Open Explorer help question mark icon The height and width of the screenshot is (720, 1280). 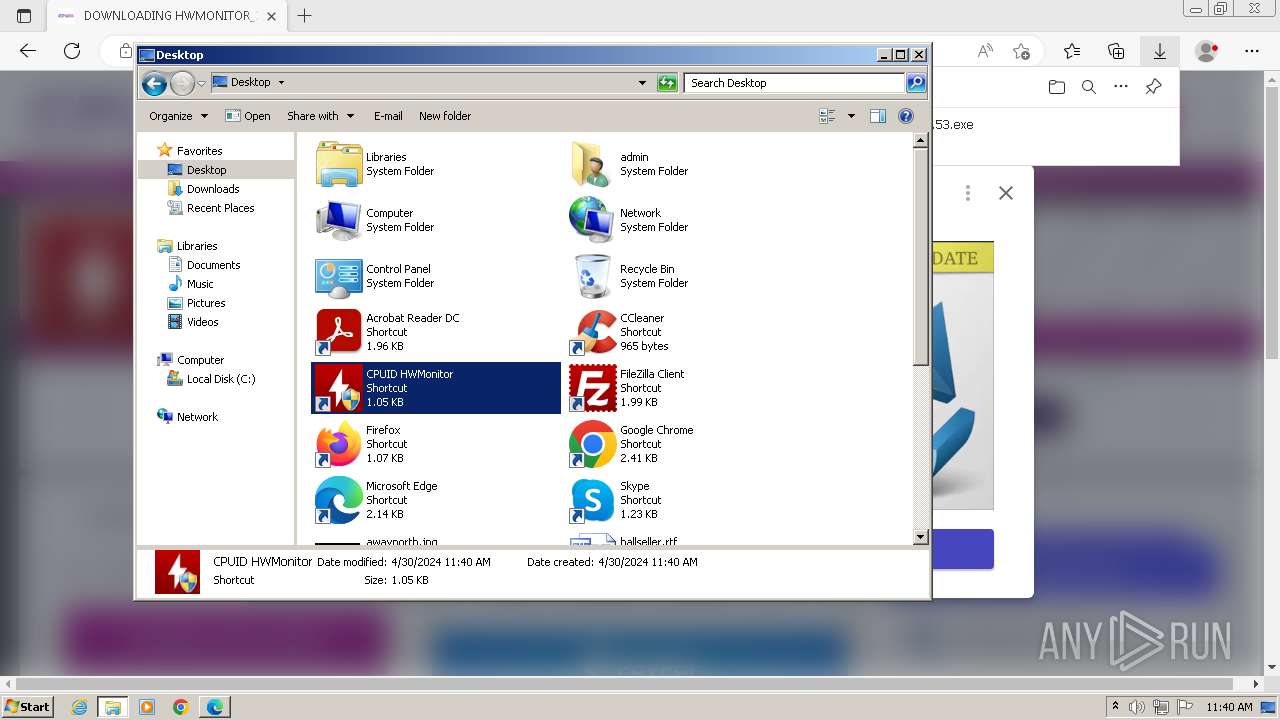tap(906, 116)
